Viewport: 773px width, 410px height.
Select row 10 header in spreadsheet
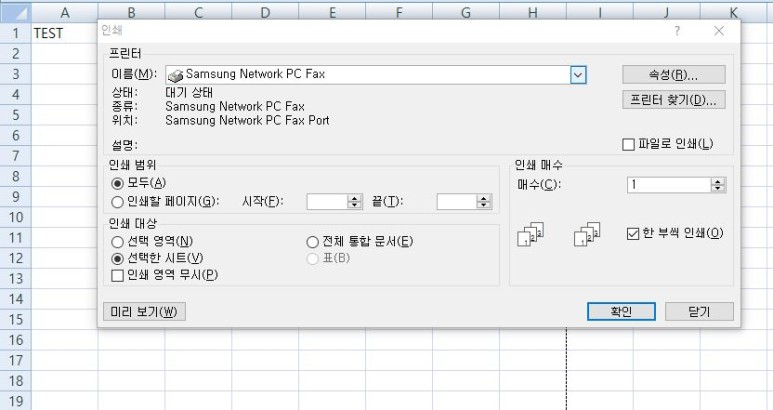tap(16, 217)
